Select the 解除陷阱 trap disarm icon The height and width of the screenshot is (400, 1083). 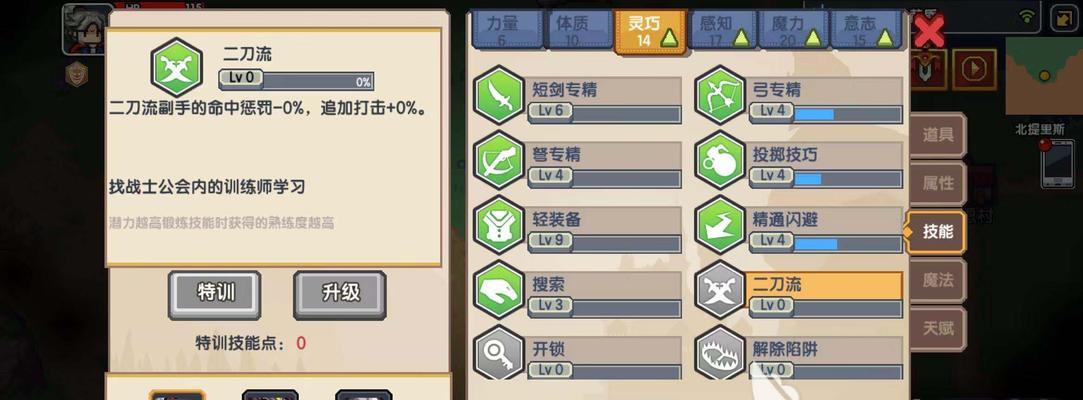tap(720, 354)
